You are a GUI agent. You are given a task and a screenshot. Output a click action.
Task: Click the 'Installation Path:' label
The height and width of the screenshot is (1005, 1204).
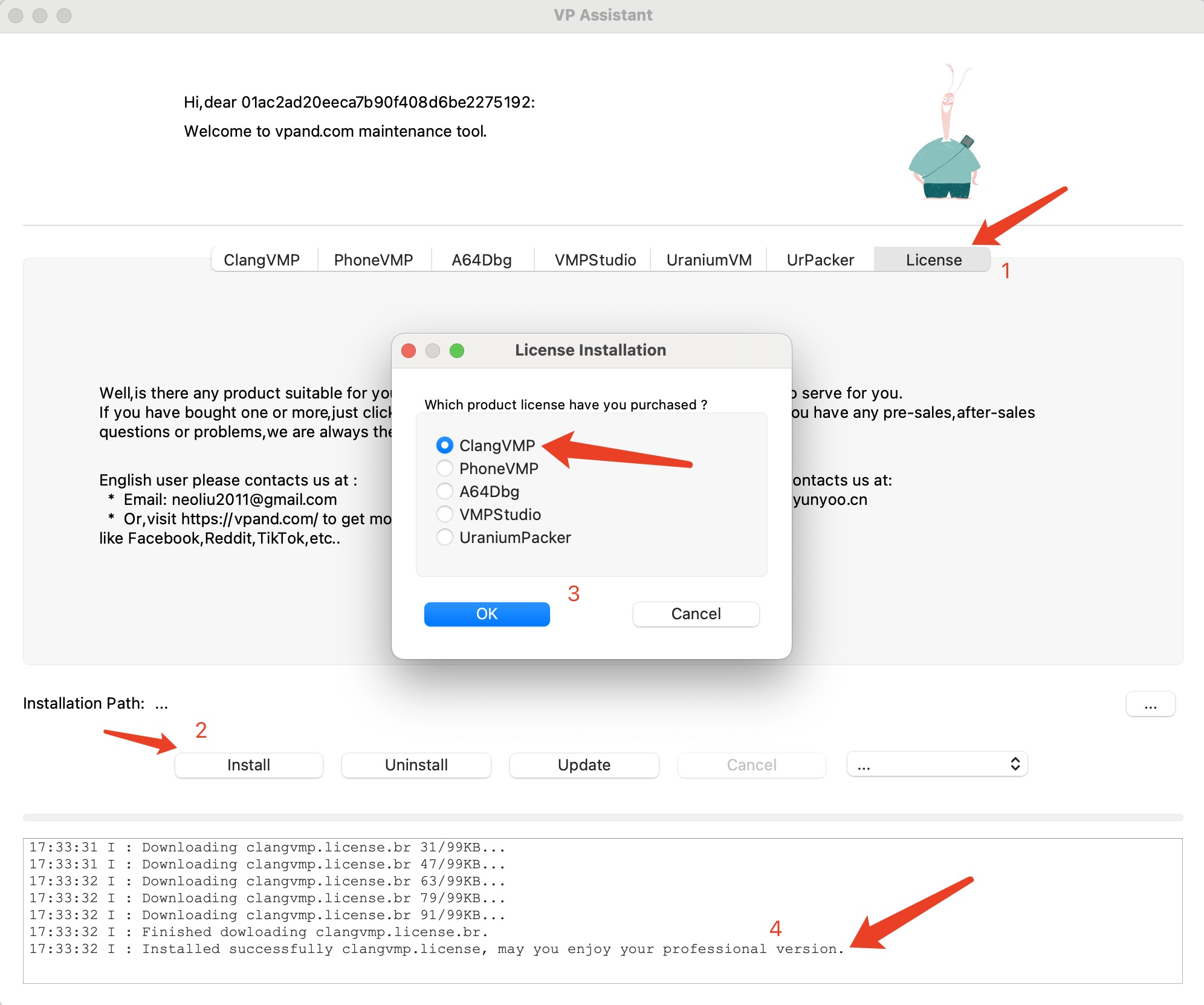[x=84, y=703]
